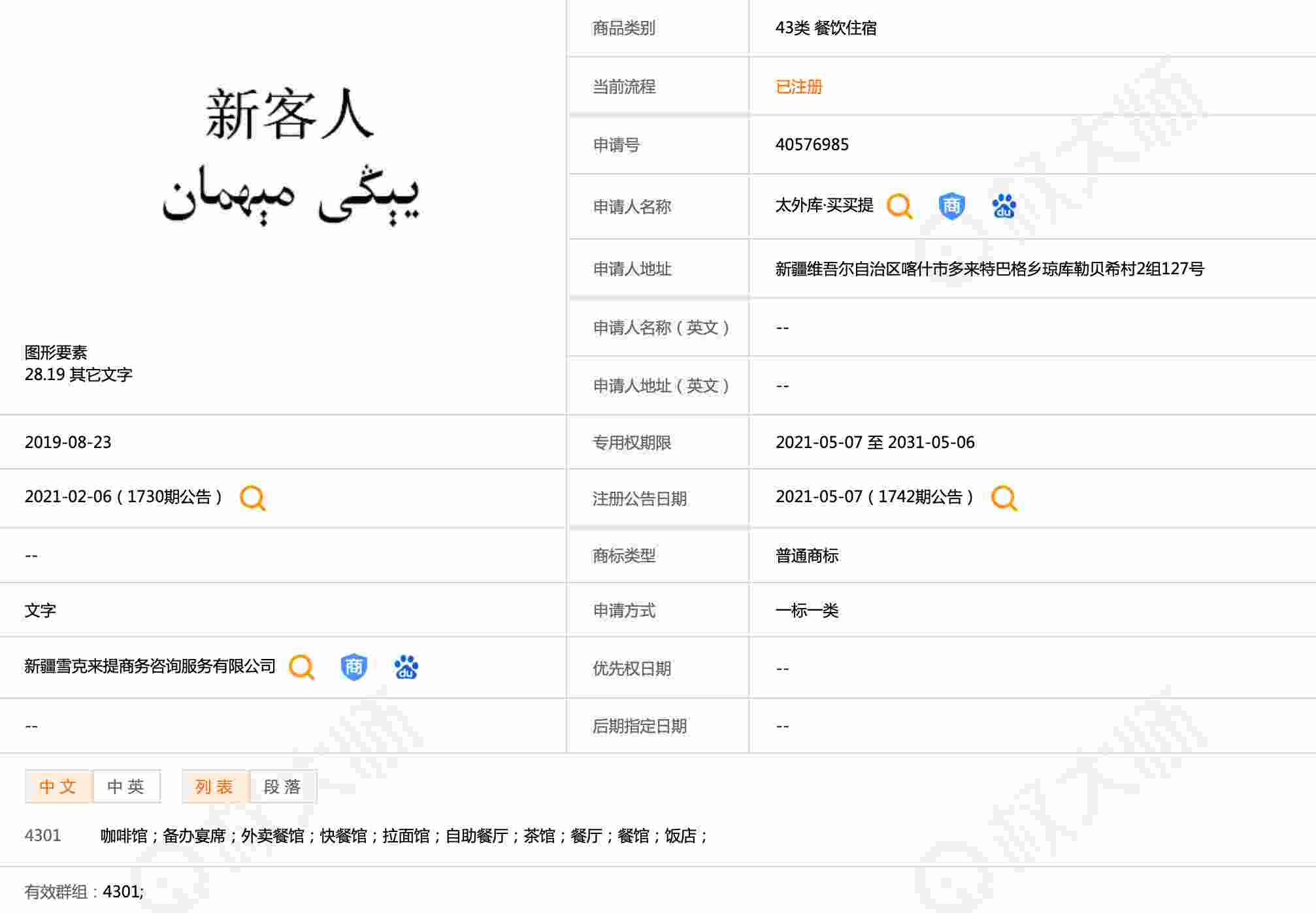The width and height of the screenshot is (1316, 913).
Task: Open search icon next to 1730期公告
Action: (x=252, y=498)
